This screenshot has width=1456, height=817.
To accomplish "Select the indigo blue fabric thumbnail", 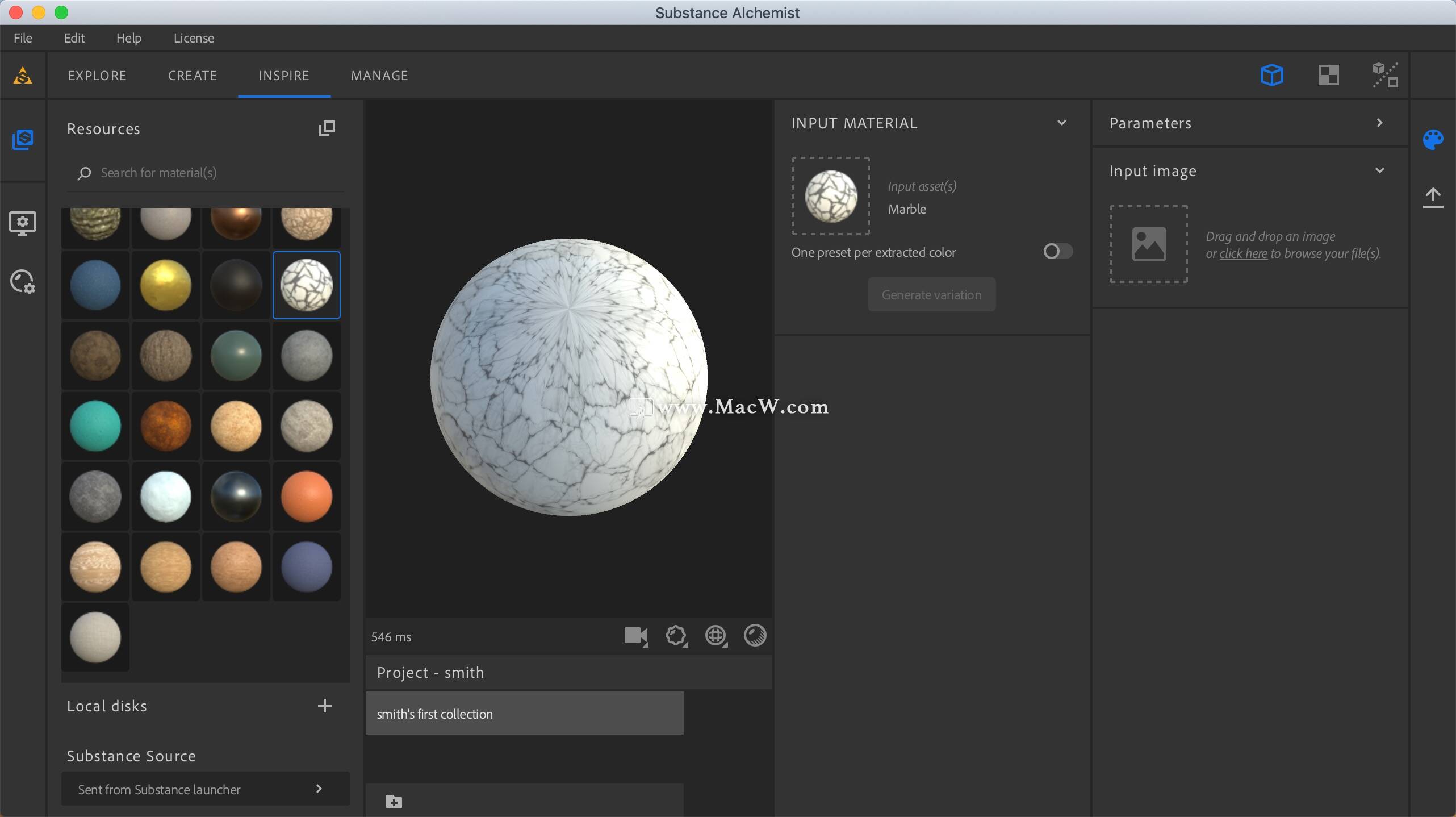I will pyautogui.click(x=307, y=567).
